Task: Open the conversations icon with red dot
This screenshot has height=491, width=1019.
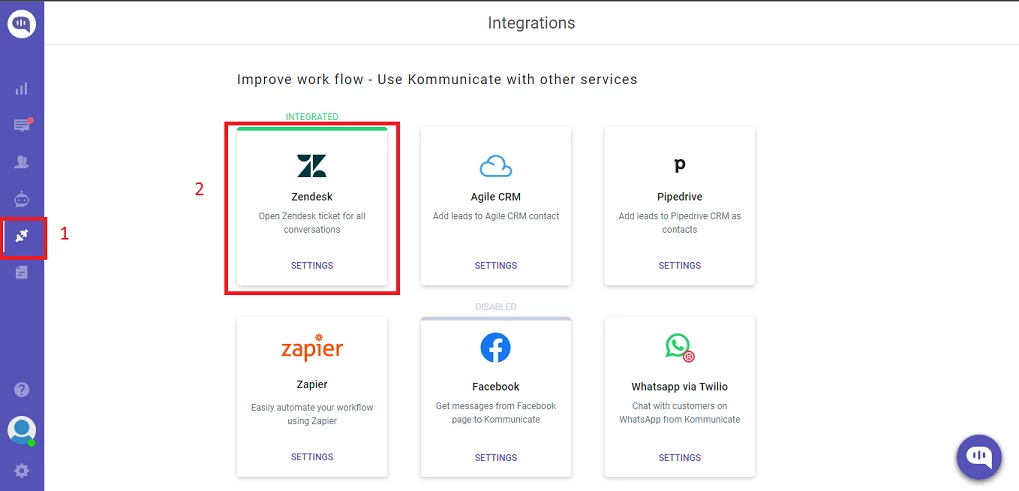Action: [x=22, y=125]
